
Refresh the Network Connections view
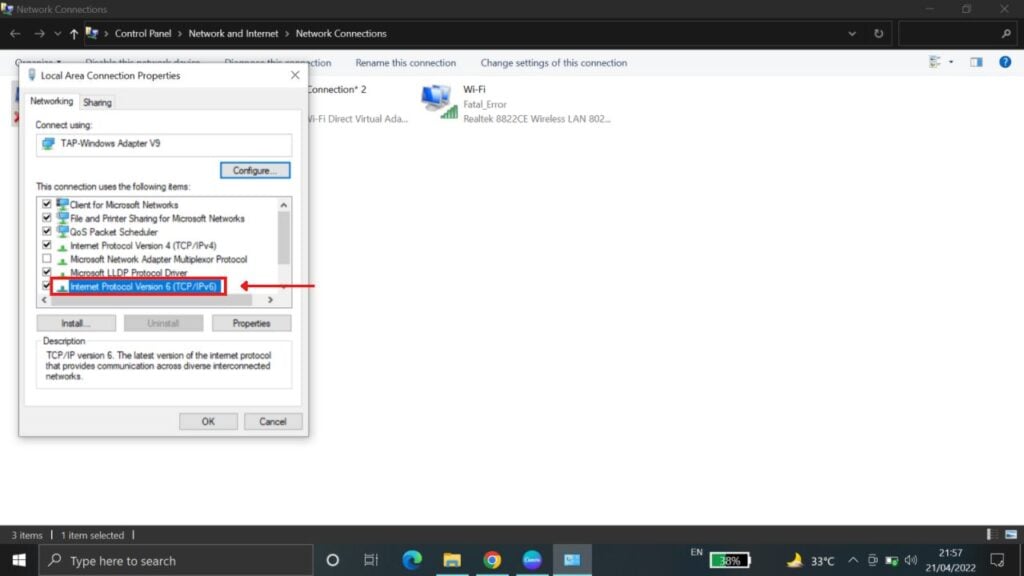click(878, 33)
